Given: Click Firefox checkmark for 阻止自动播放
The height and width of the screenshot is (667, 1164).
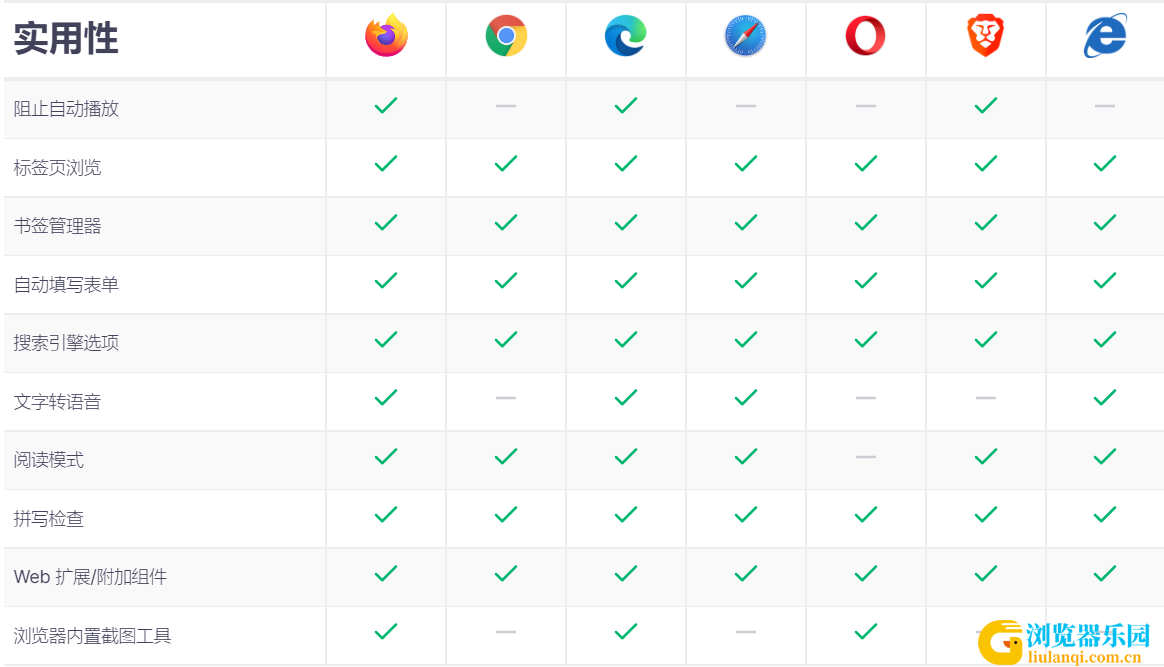Looking at the screenshot, I should point(386,105).
